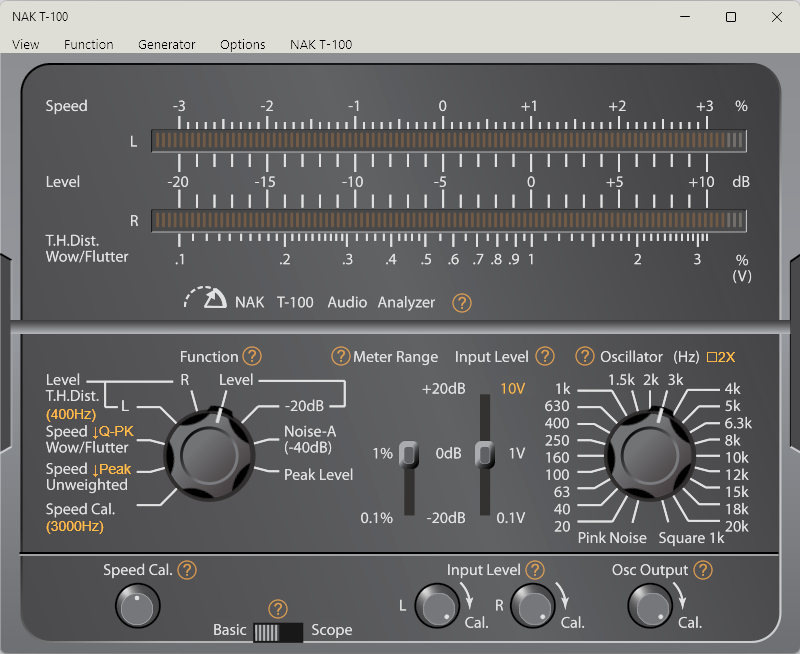
Task: Select oscillator frequency 5k
Action: point(733,406)
